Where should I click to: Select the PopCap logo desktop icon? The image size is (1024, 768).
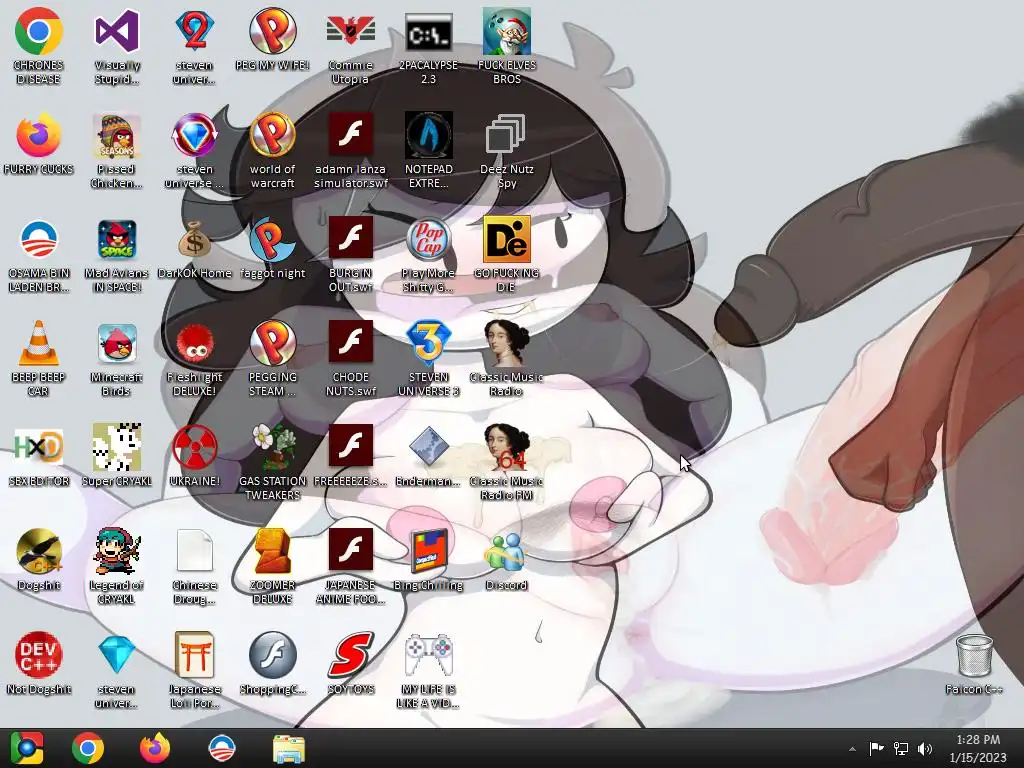click(428, 239)
